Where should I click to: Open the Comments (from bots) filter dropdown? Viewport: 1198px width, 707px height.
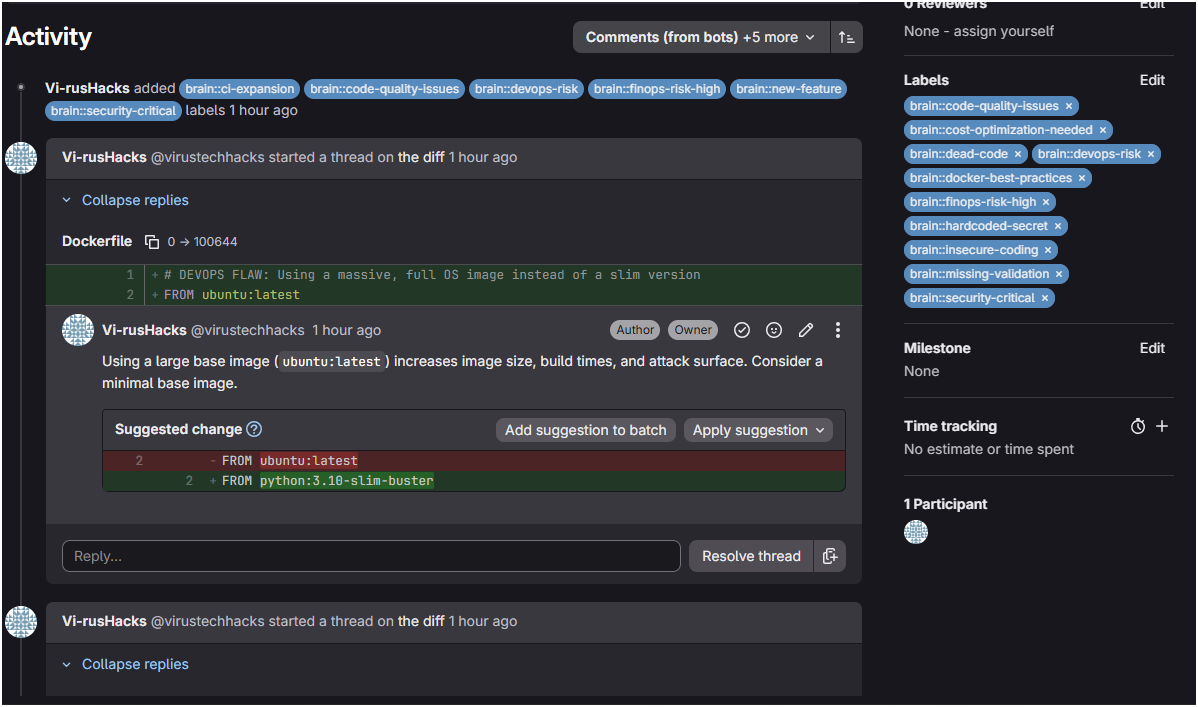(701, 37)
